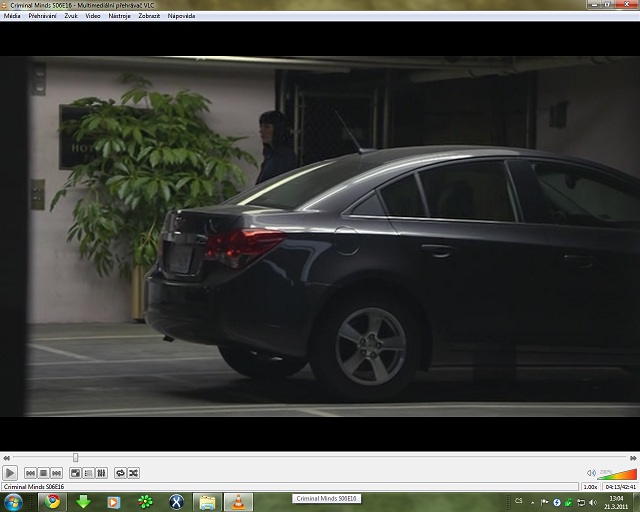Click the green checkmark tray icon
This screenshot has height=512, width=640.
[x=569, y=503]
